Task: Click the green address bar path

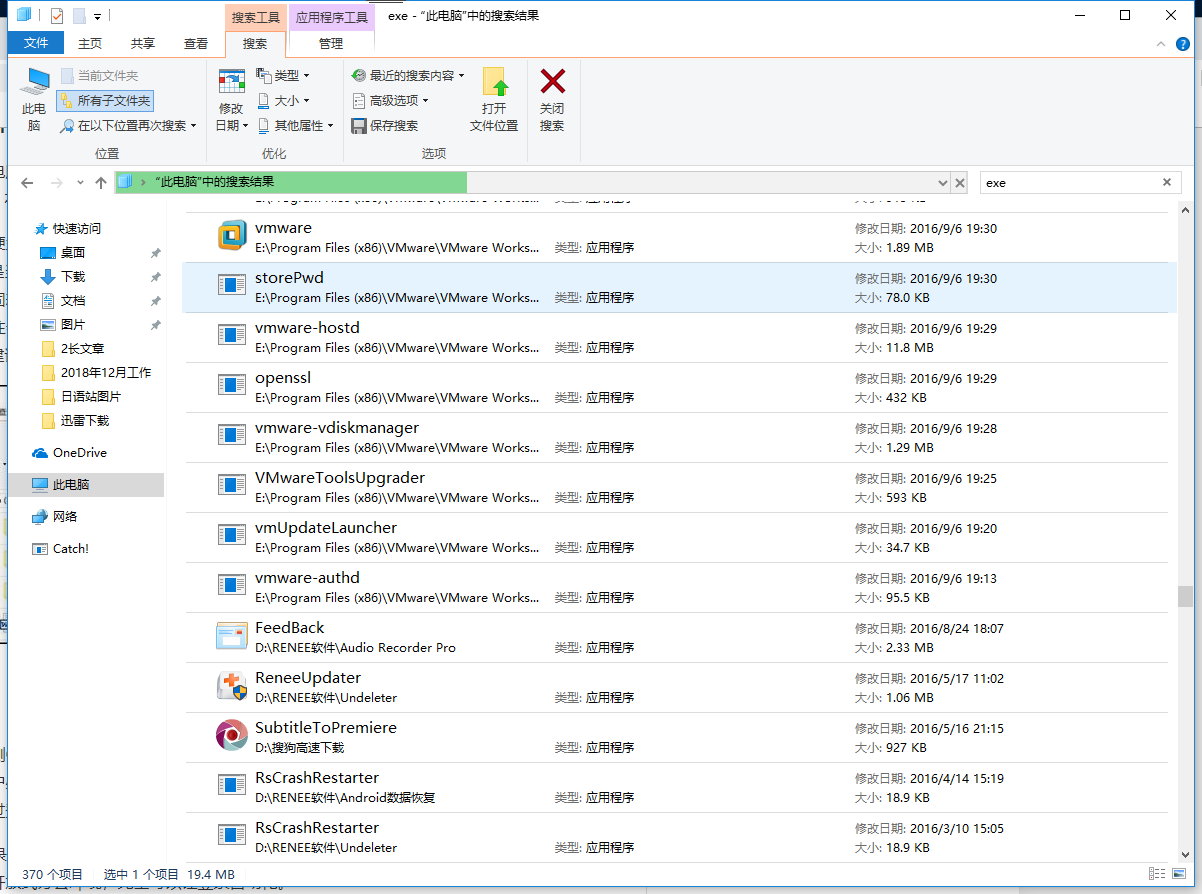Action: point(291,182)
